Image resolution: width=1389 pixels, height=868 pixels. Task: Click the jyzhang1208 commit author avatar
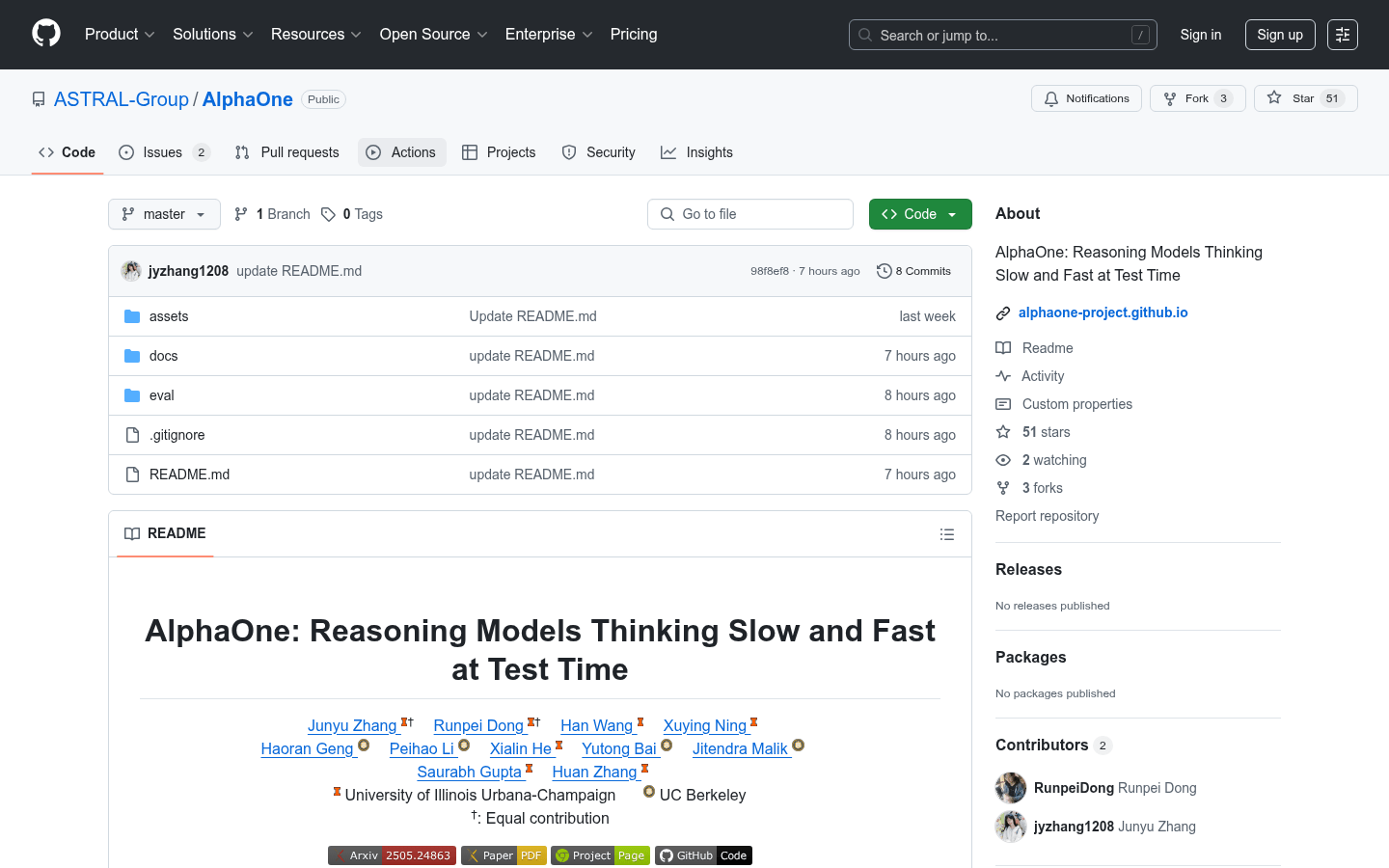coord(131,271)
